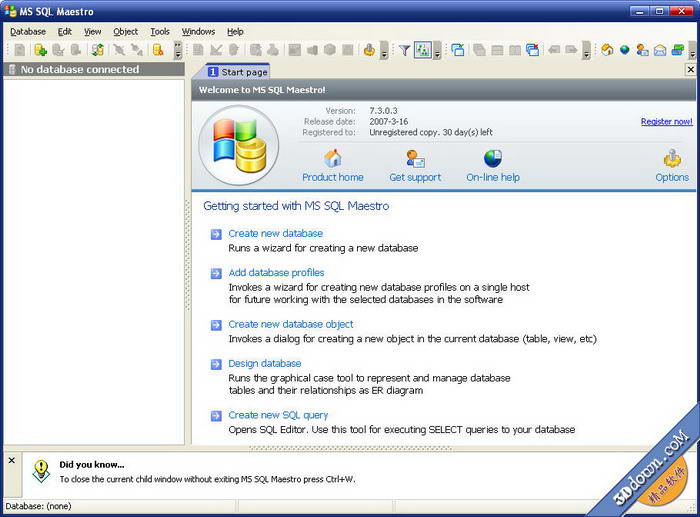Click Create new SQL query link
The width and height of the screenshot is (700, 517).
[x=278, y=416]
